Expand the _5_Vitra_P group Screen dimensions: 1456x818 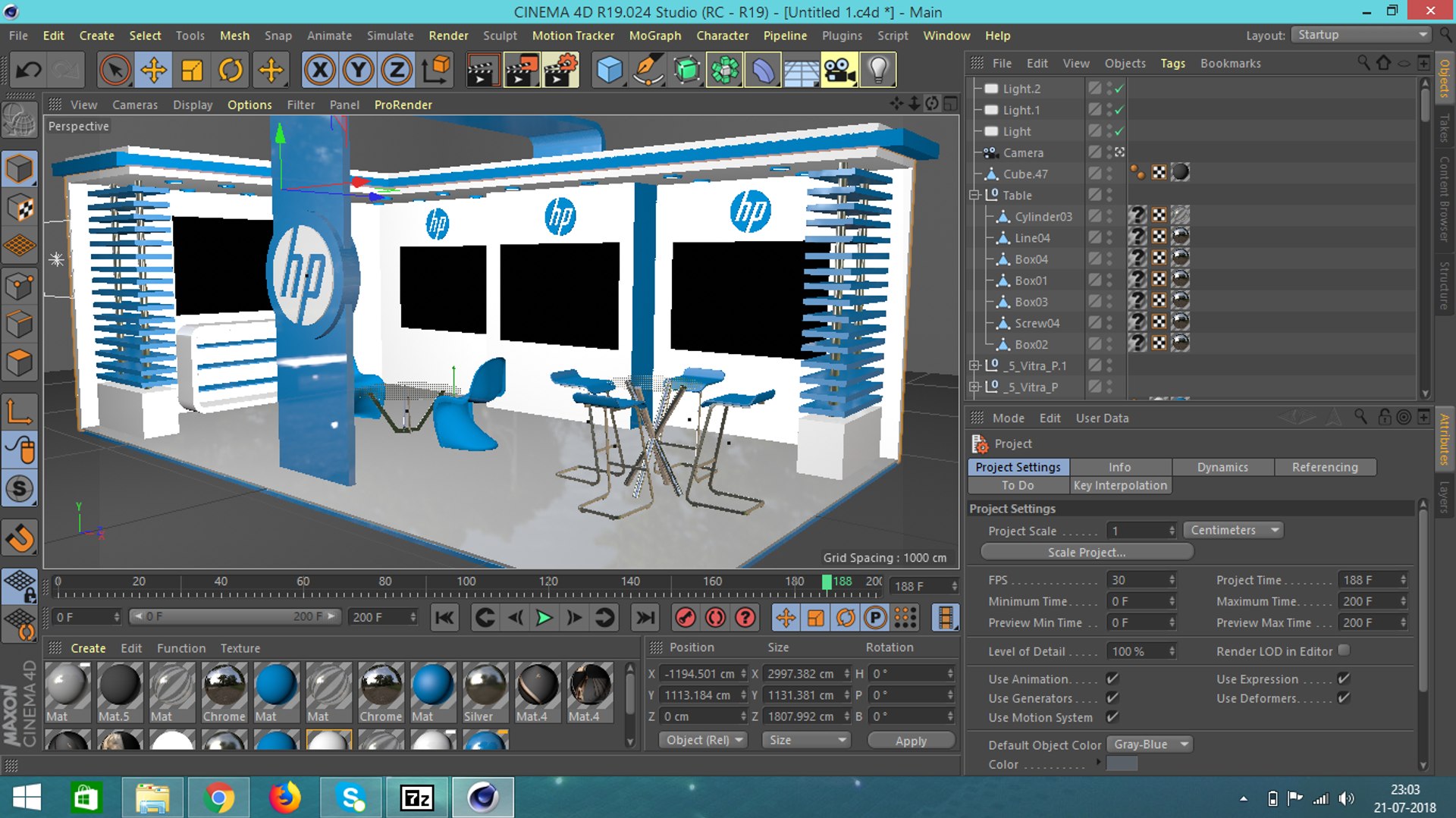coord(974,387)
